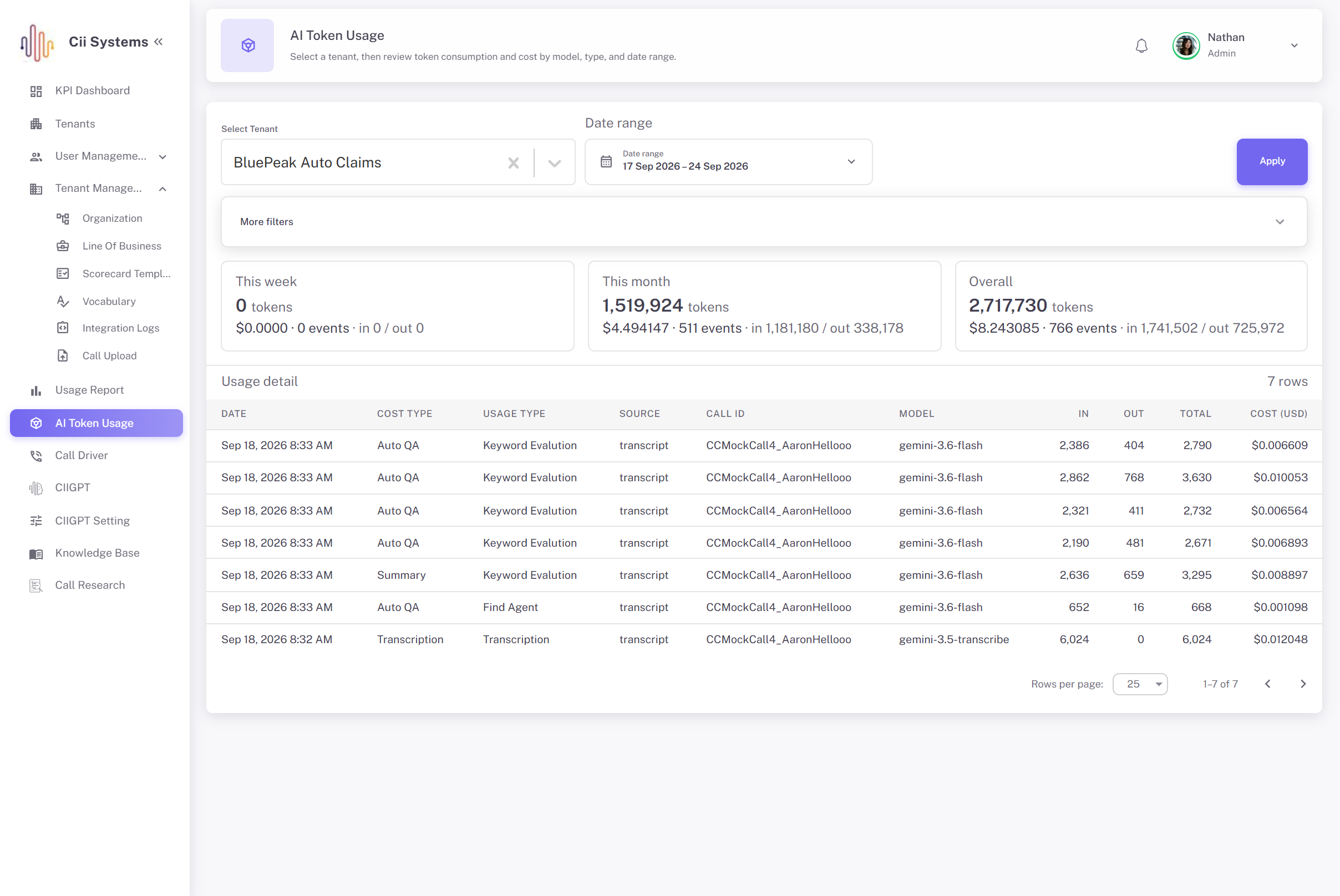1340x896 pixels.
Task: Open Usage Report page
Action: click(x=89, y=390)
